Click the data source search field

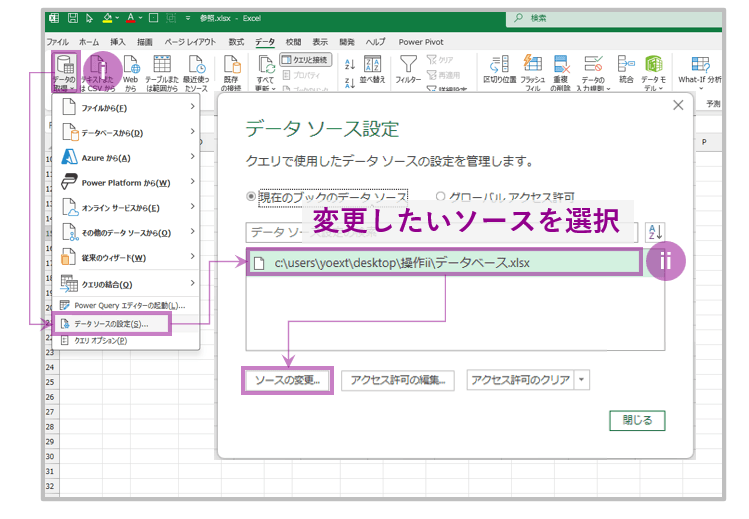tap(442, 232)
